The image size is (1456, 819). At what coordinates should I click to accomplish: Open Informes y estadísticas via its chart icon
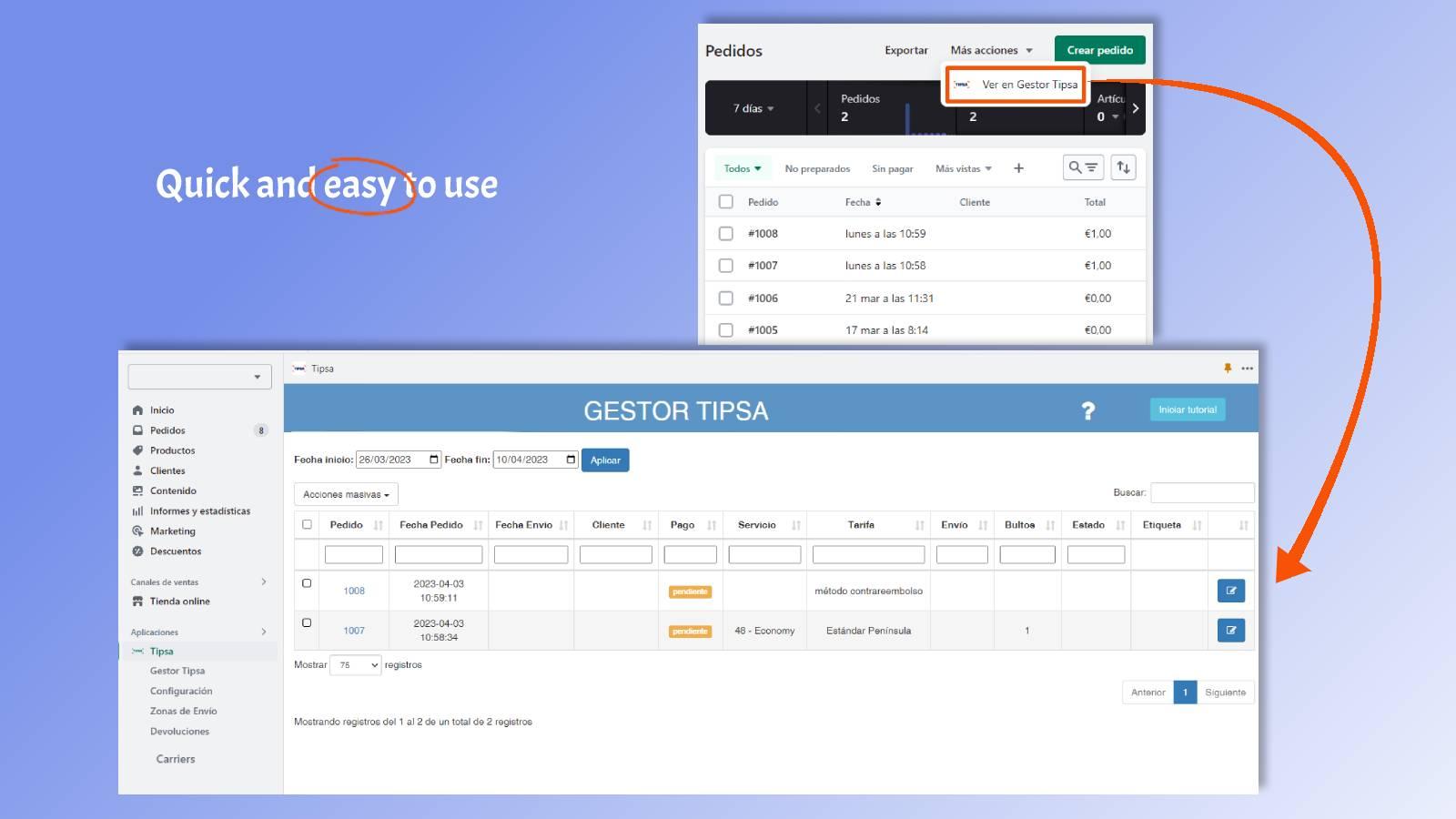(138, 511)
